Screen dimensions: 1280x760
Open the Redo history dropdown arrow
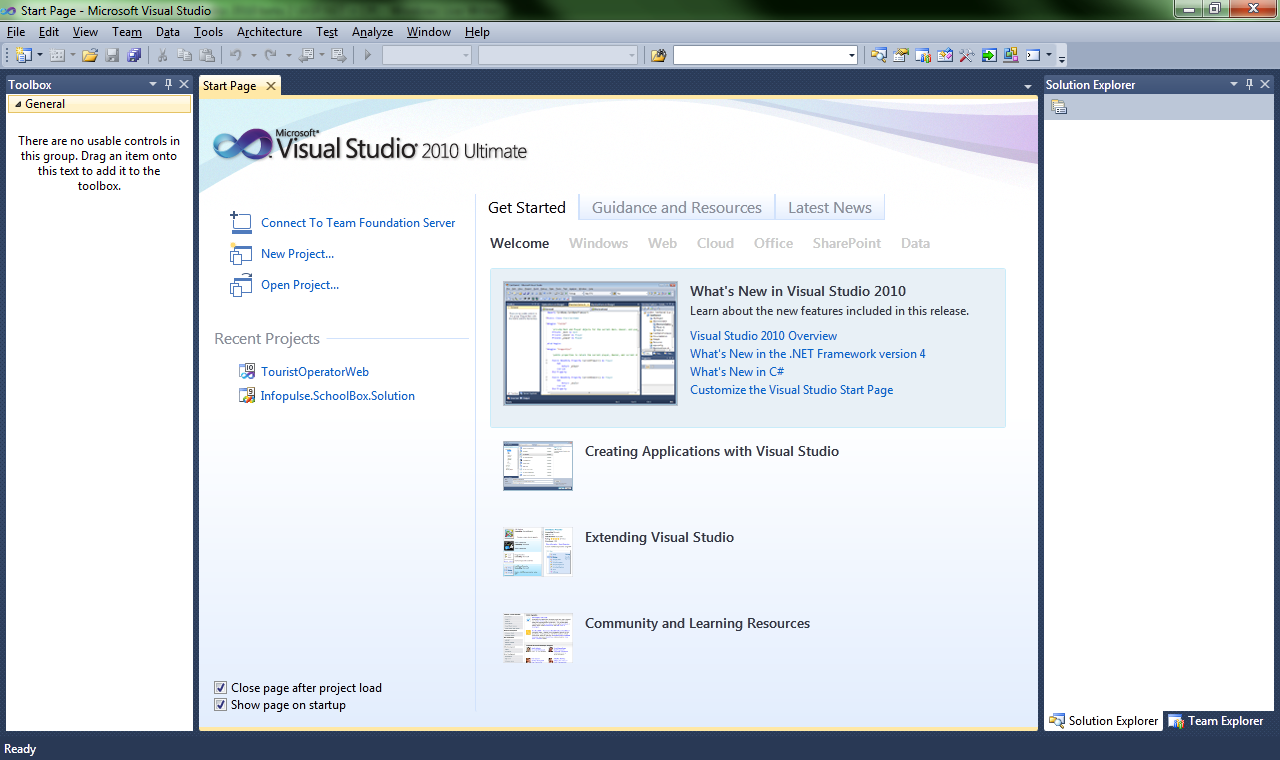[x=289, y=55]
